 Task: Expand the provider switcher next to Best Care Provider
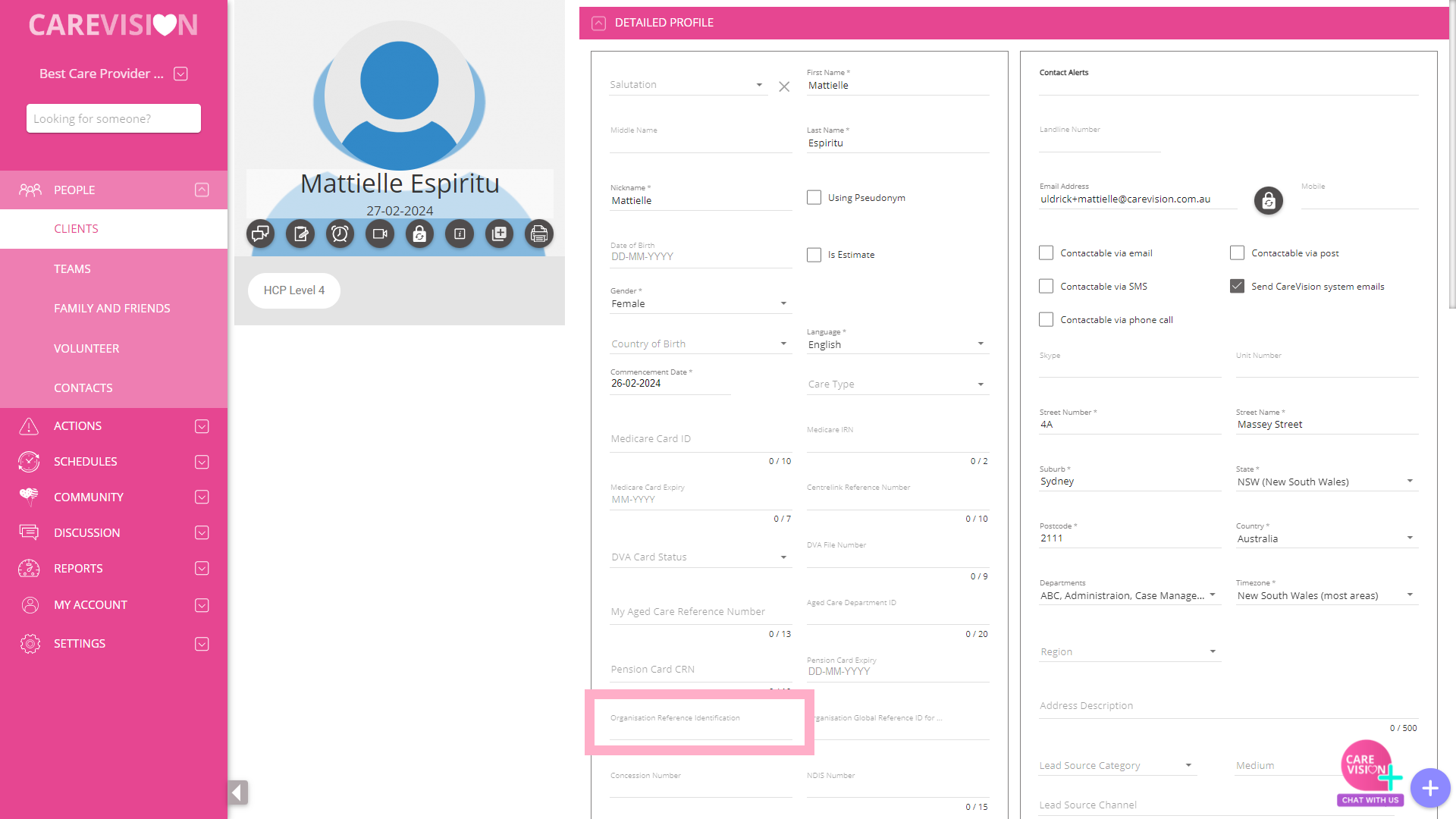[180, 74]
